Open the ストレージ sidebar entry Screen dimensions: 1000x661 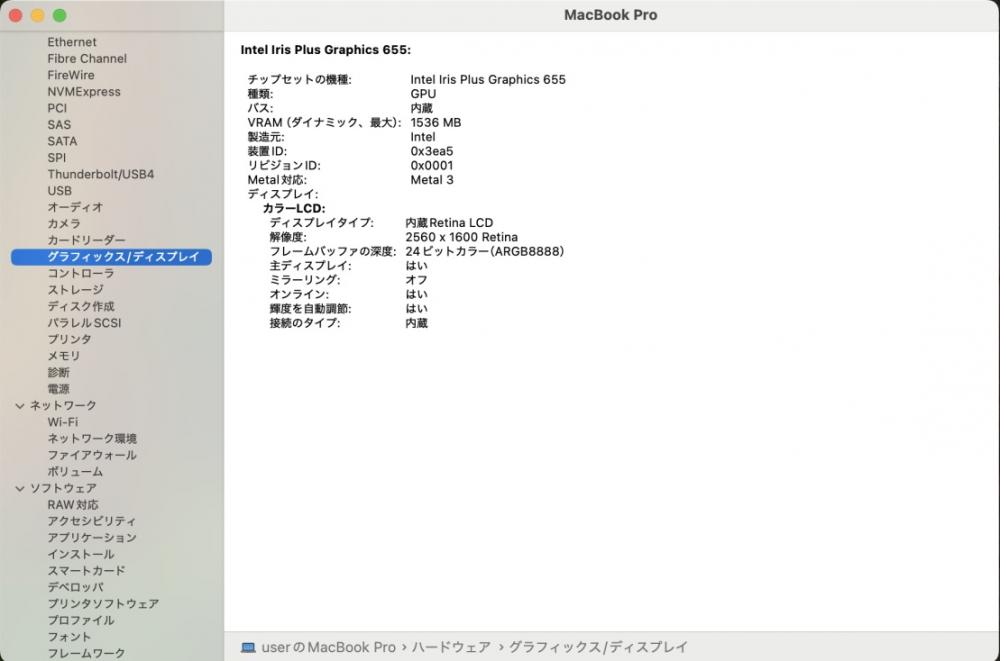(75, 290)
